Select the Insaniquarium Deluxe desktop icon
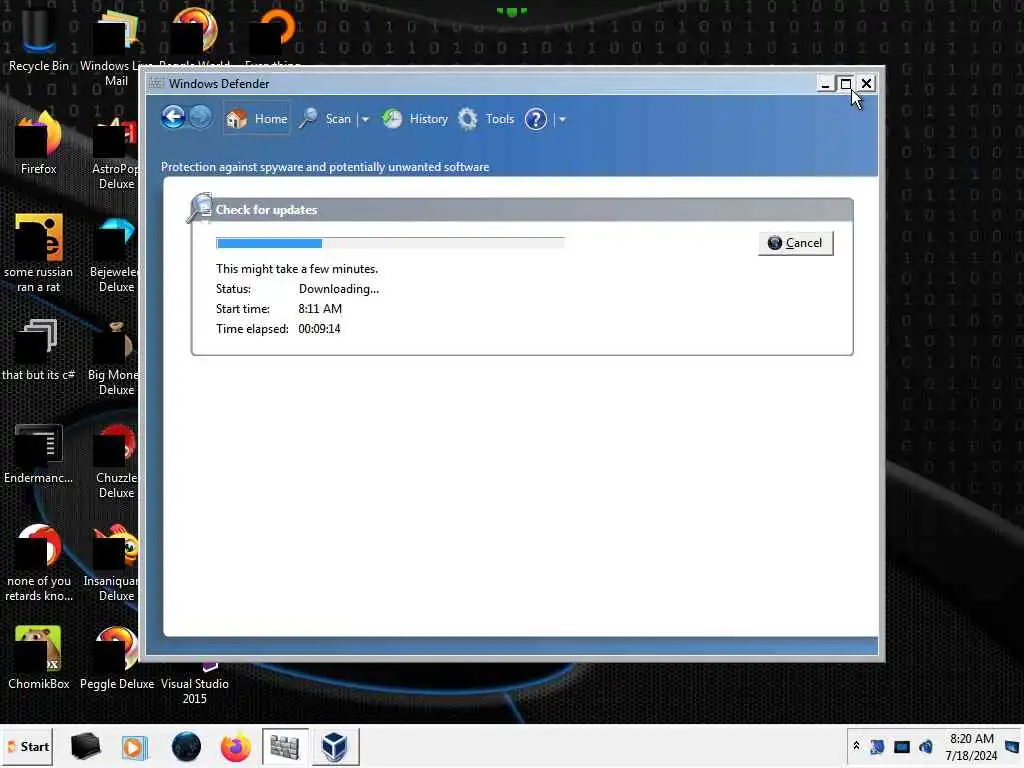The image size is (1024, 768). pyautogui.click(x=114, y=563)
